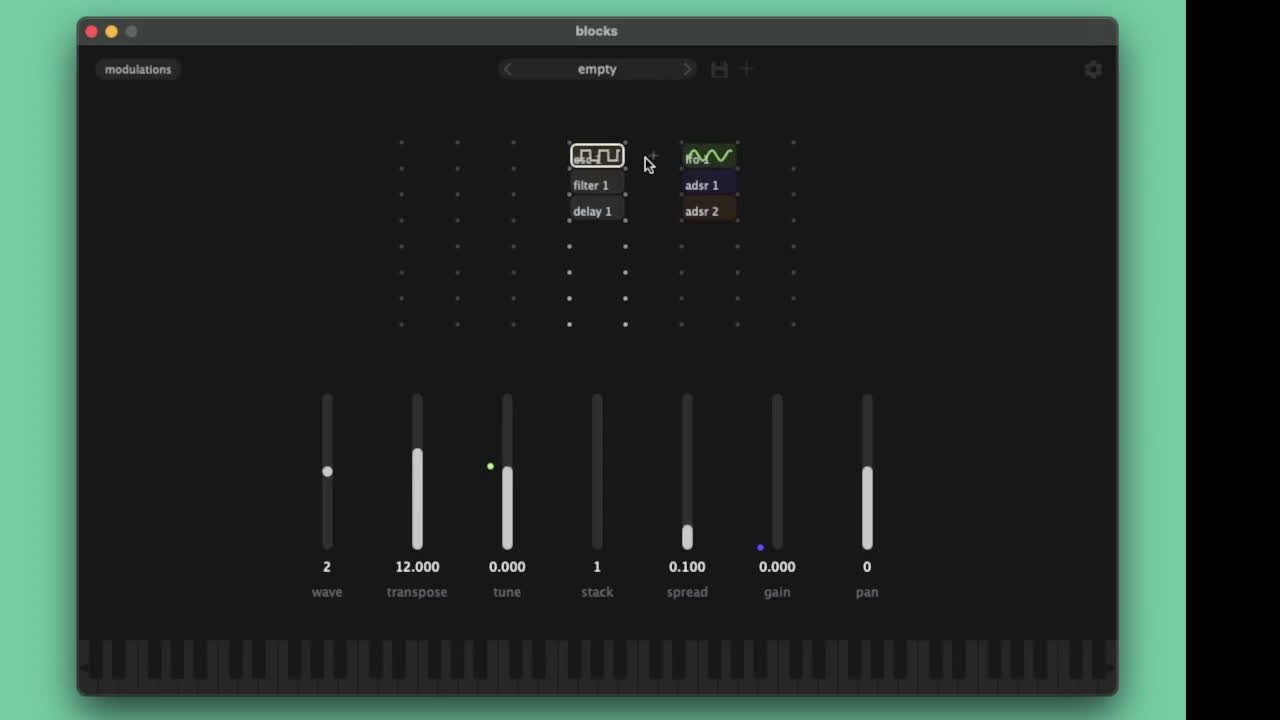1280x720 pixels.
Task: Click the 'spread' parameter label
Action: pyautogui.click(x=687, y=592)
